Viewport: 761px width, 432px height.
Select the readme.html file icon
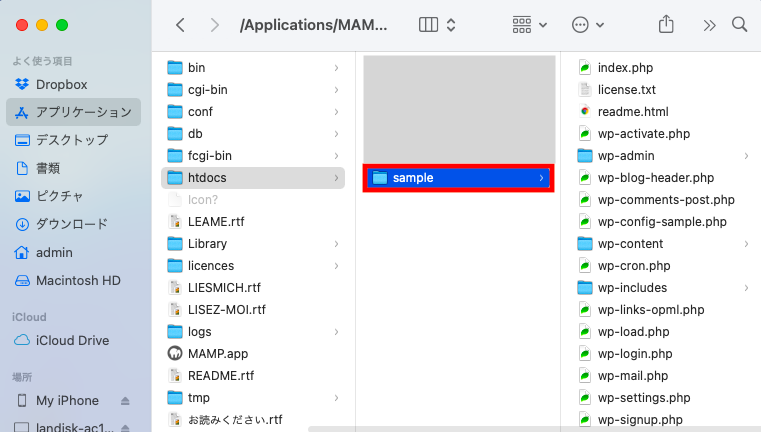point(585,112)
